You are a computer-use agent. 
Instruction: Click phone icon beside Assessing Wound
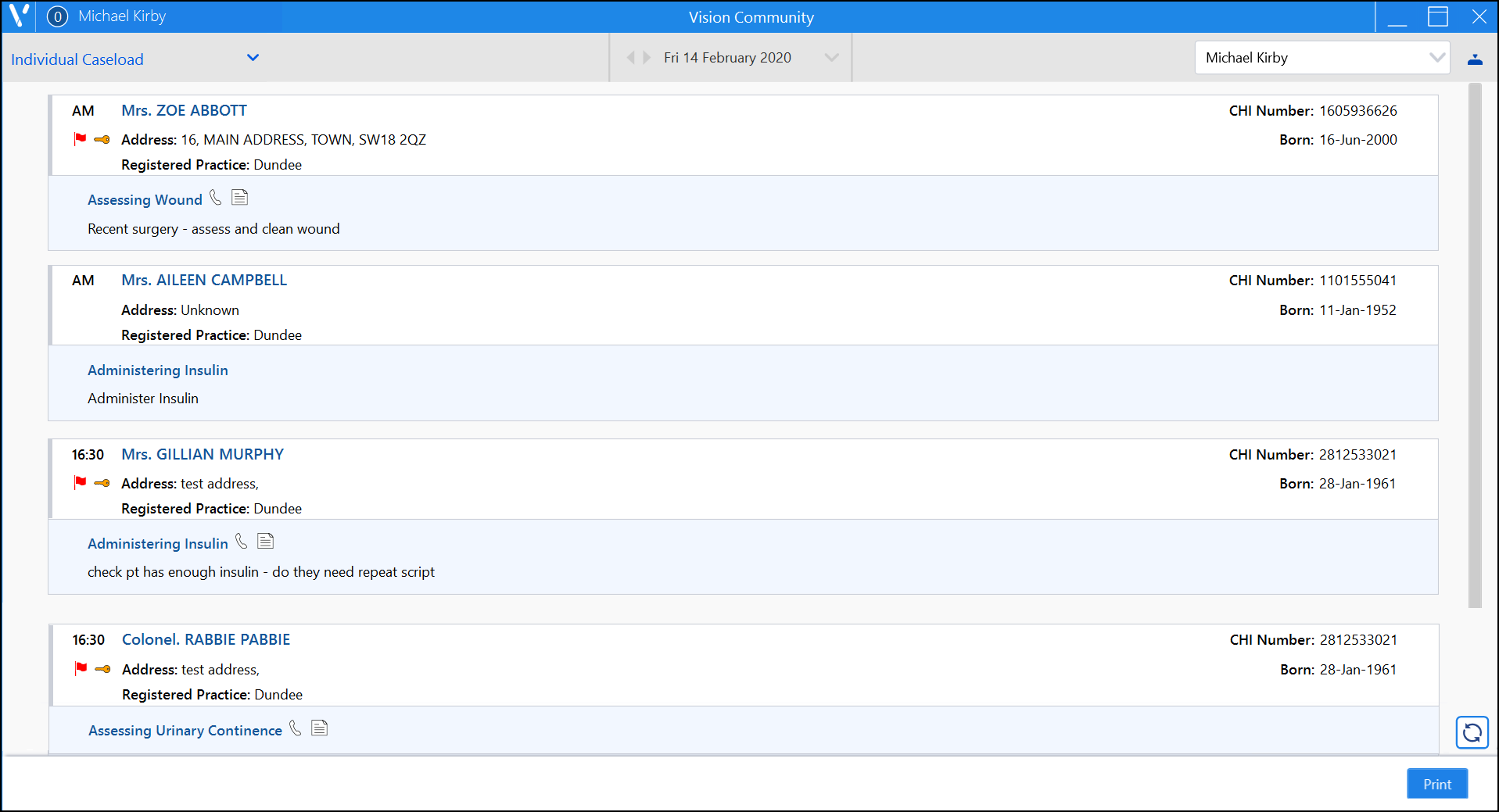click(x=215, y=198)
